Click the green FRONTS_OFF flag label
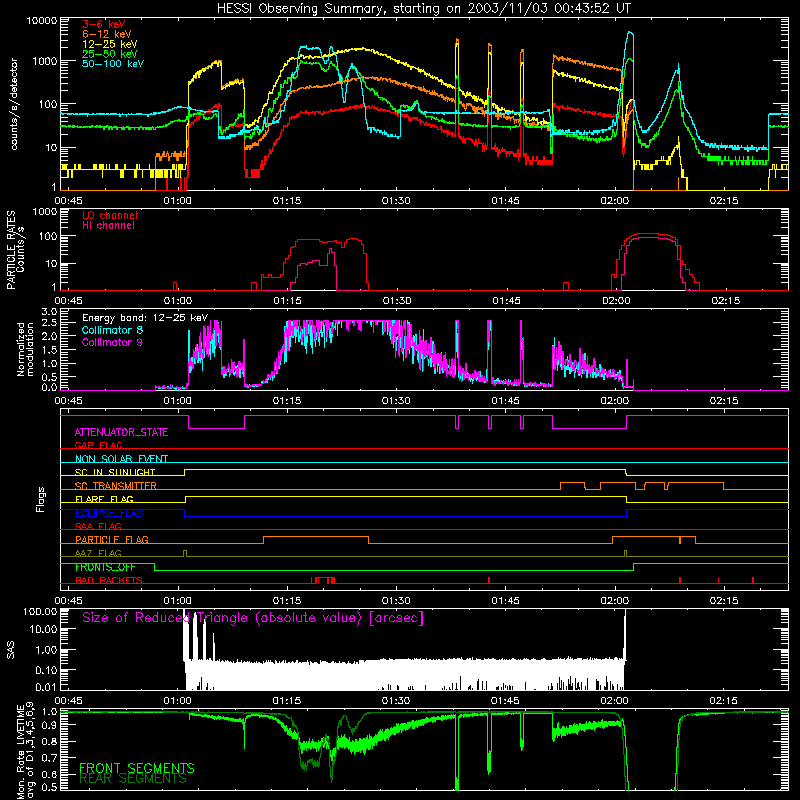 click(105, 567)
